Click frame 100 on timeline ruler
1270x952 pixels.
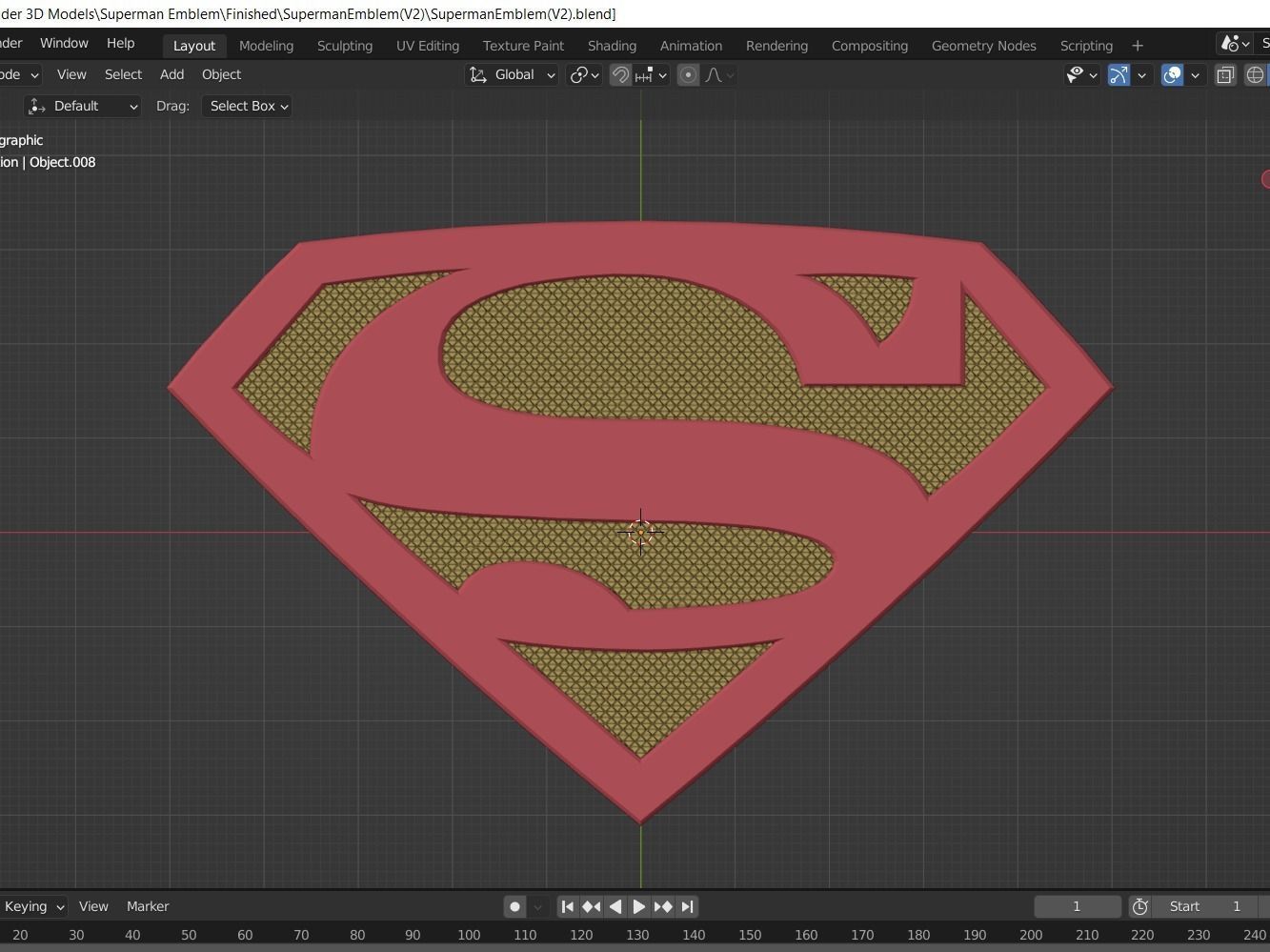(469, 935)
